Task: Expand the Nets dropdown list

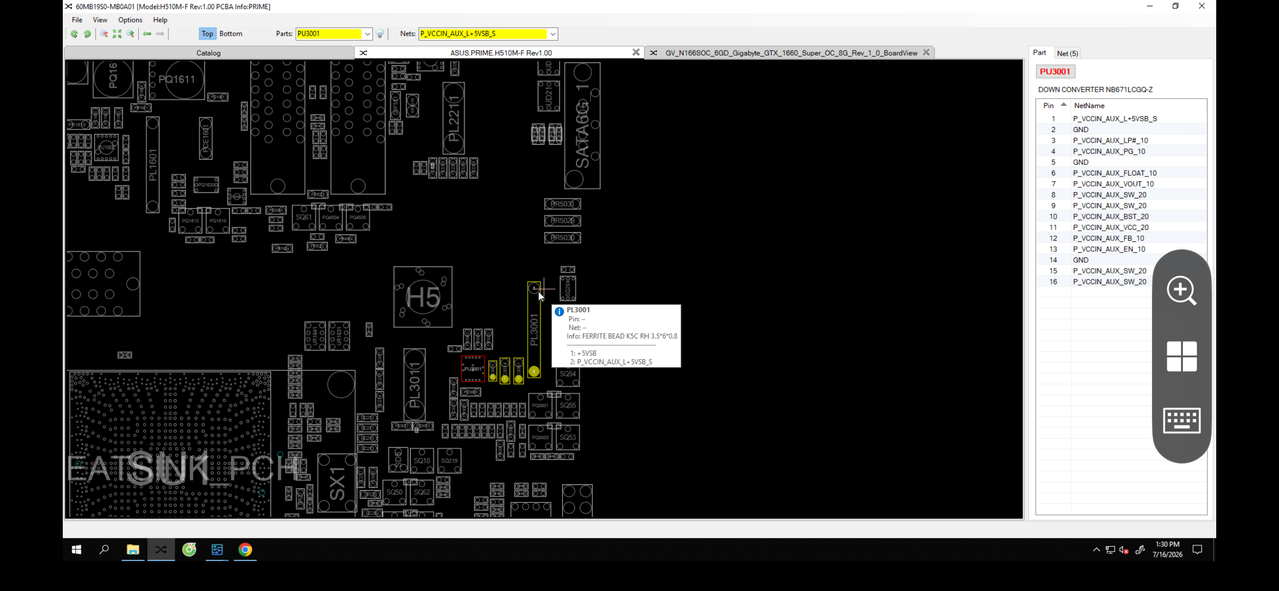Action: (x=552, y=34)
